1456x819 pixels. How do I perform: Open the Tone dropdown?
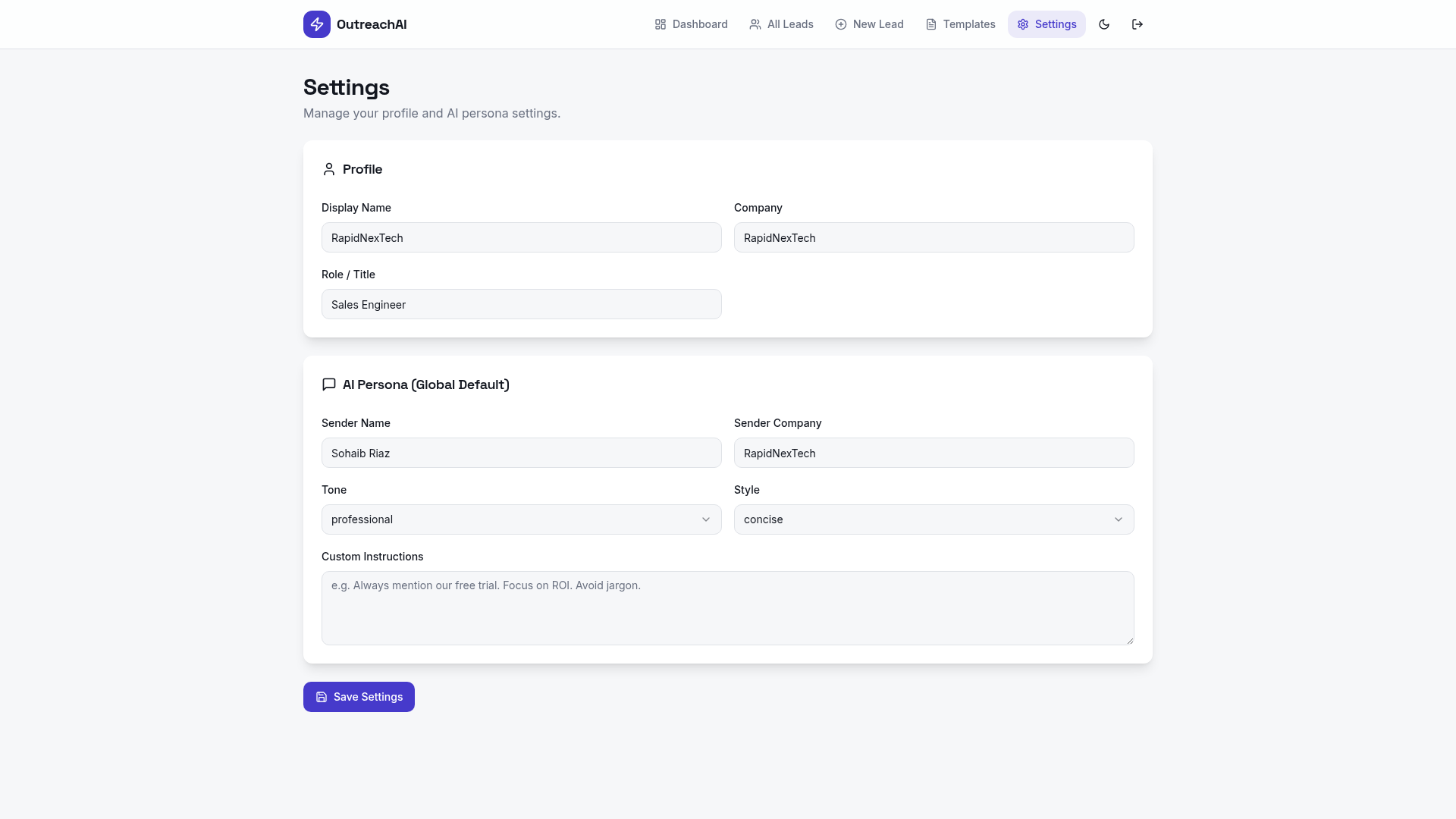pos(522,519)
